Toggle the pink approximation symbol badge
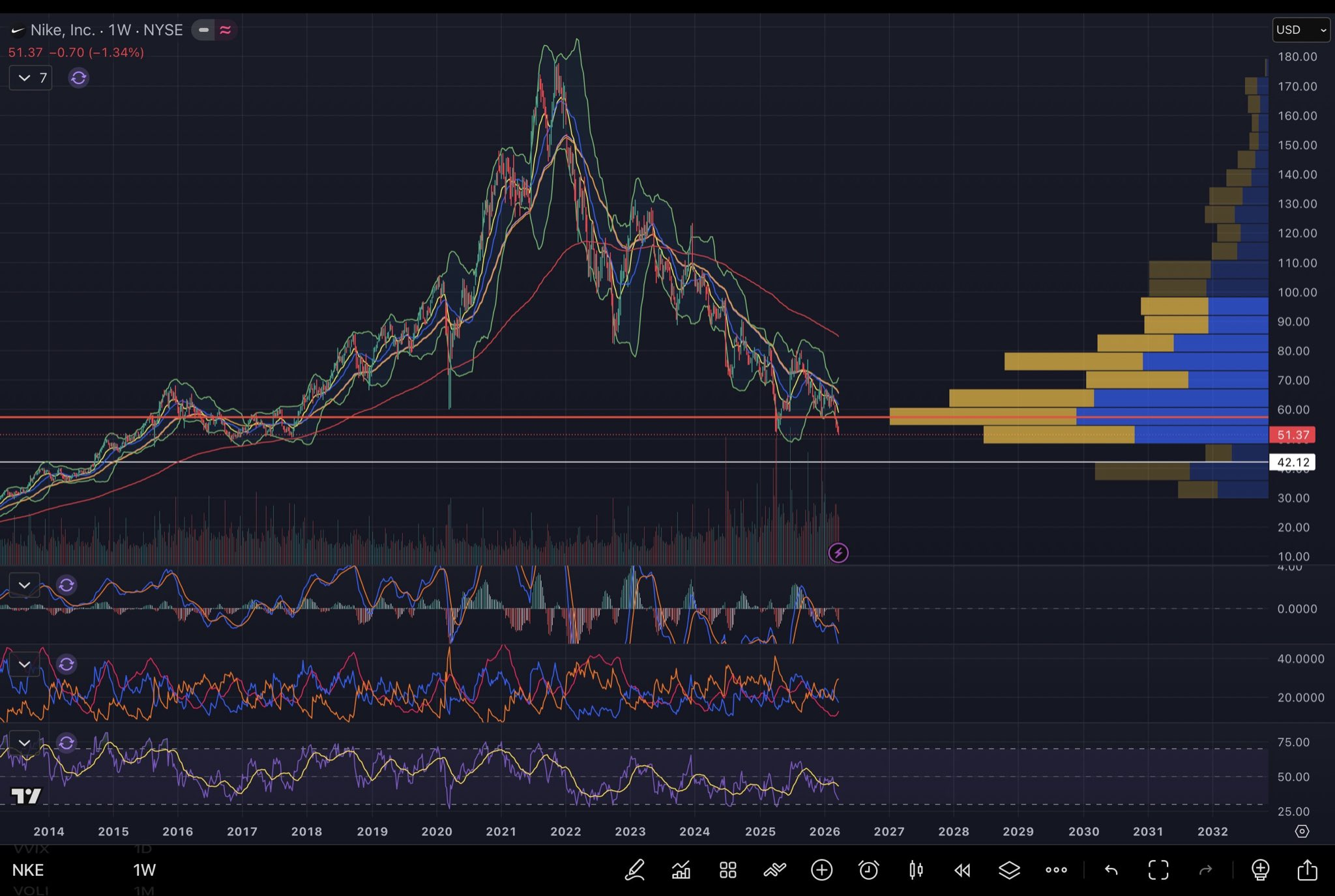This screenshot has width=1335, height=896. click(226, 30)
